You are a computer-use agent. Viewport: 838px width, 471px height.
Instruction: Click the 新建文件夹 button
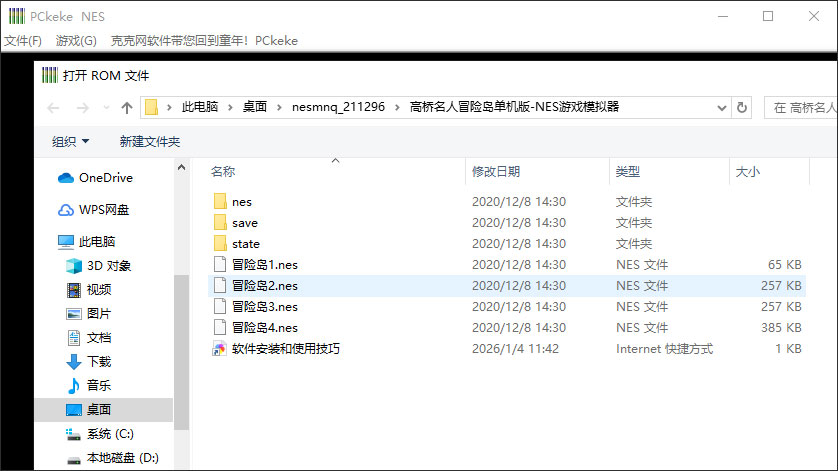[x=150, y=142]
